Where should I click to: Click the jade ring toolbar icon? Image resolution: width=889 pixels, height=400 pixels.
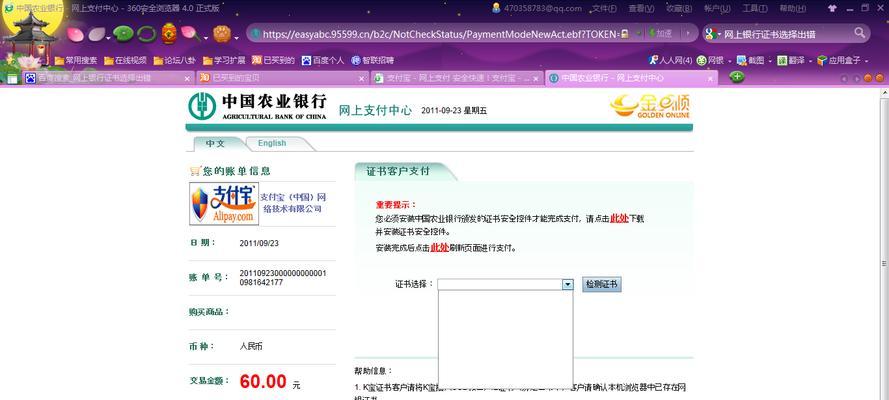click(146, 34)
